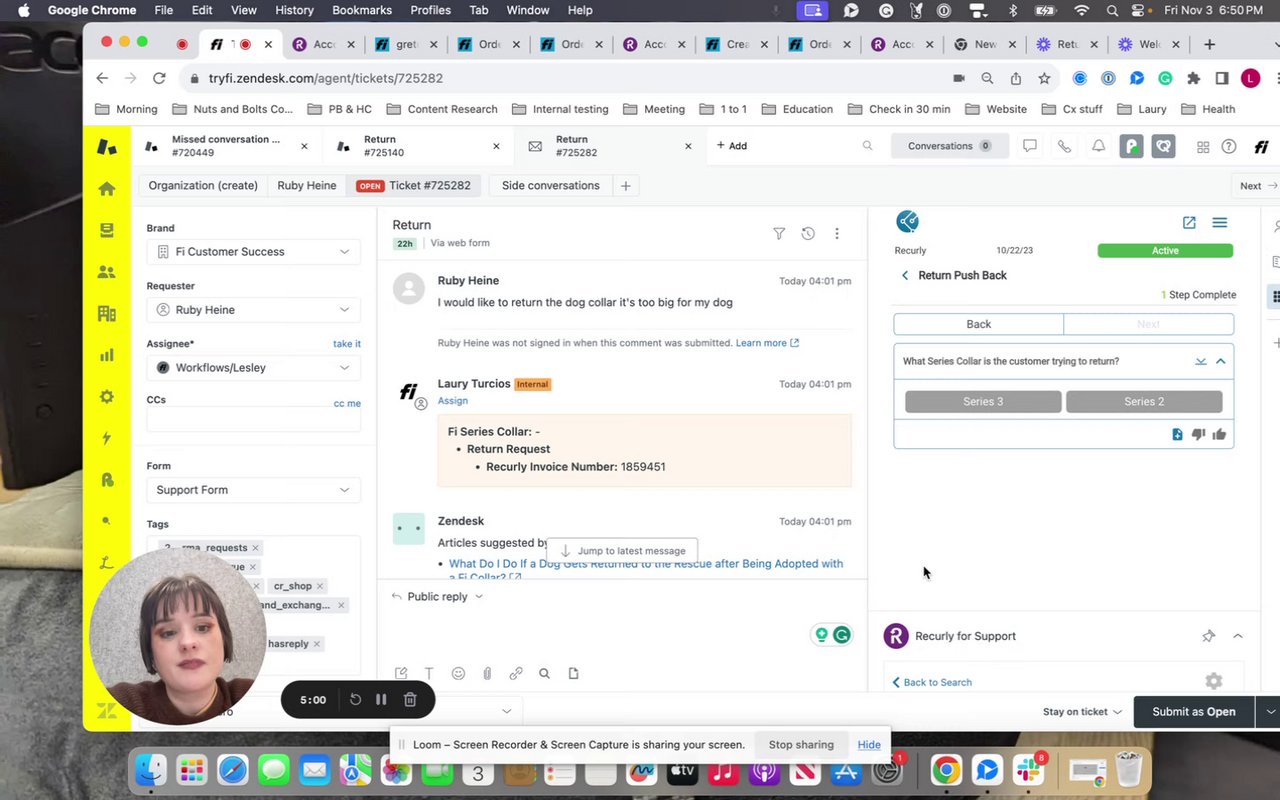The width and height of the screenshot is (1280, 800).
Task: Open the Conversations counter button
Action: [x=949, y=146]
